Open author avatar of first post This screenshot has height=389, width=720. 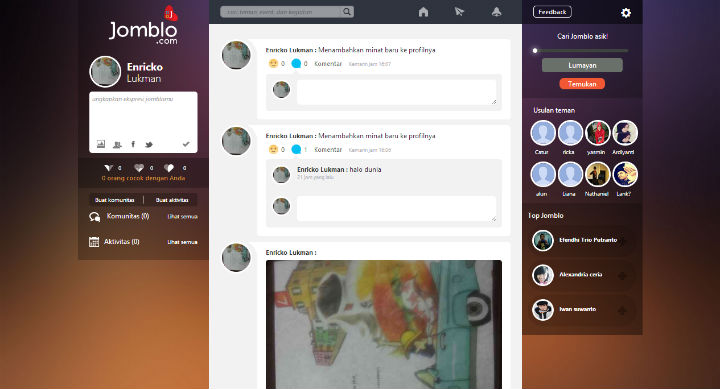tap(236, 55)
